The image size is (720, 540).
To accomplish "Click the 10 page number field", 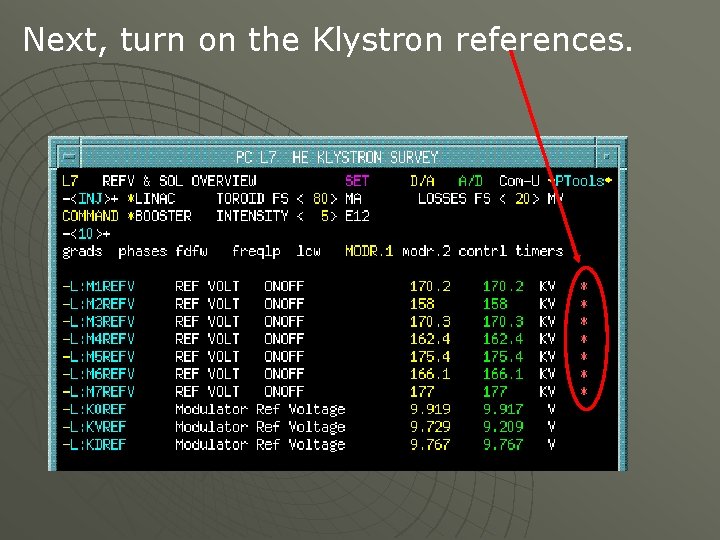I will (x=86, y=234).
